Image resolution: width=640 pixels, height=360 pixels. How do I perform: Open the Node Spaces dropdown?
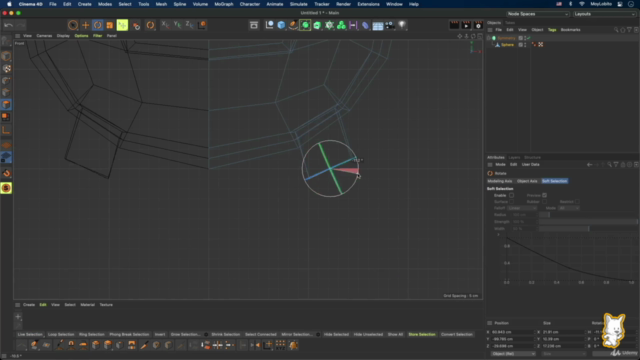coord(538,14)
